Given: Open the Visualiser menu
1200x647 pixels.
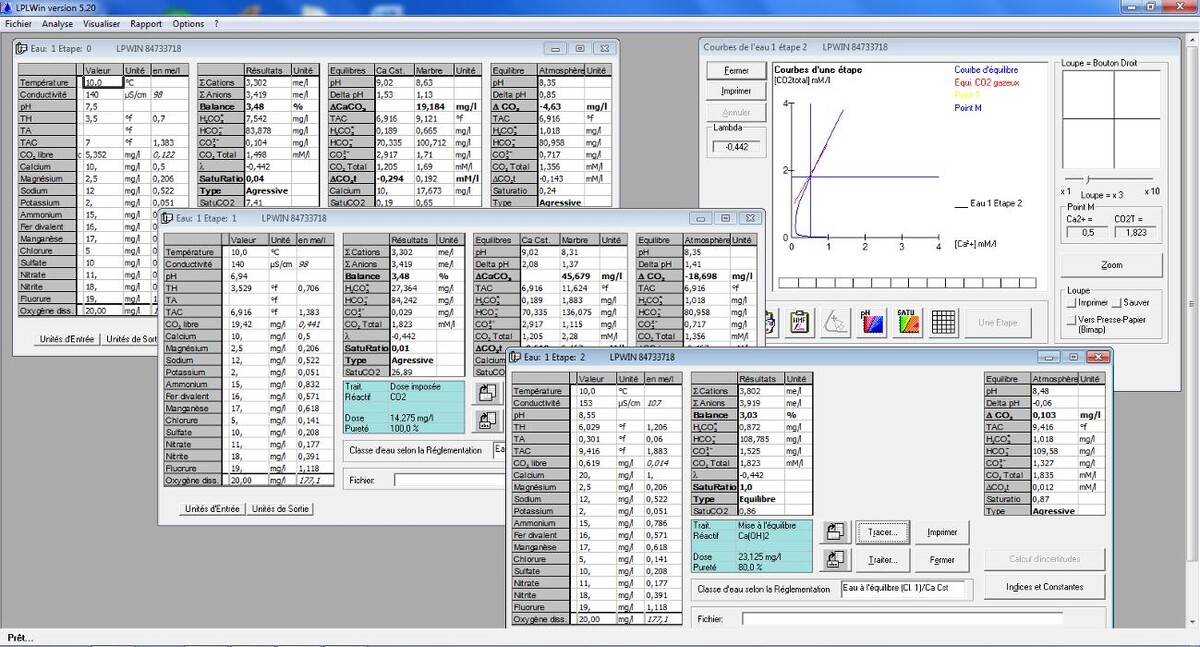Looking at the screenshot, I should [x=102, y=23].
